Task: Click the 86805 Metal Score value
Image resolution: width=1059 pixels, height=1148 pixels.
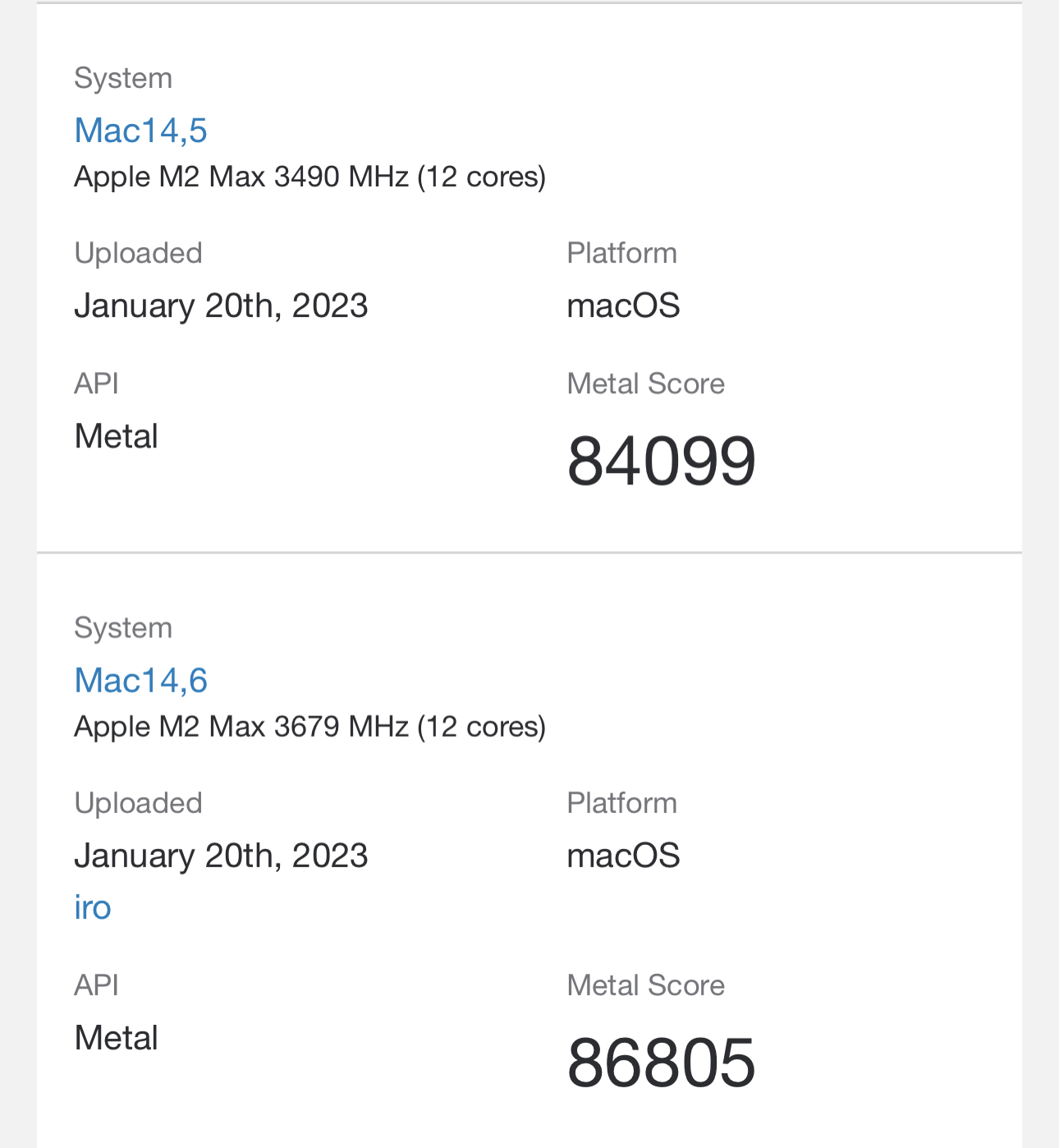Action: tap(661, 1063)
